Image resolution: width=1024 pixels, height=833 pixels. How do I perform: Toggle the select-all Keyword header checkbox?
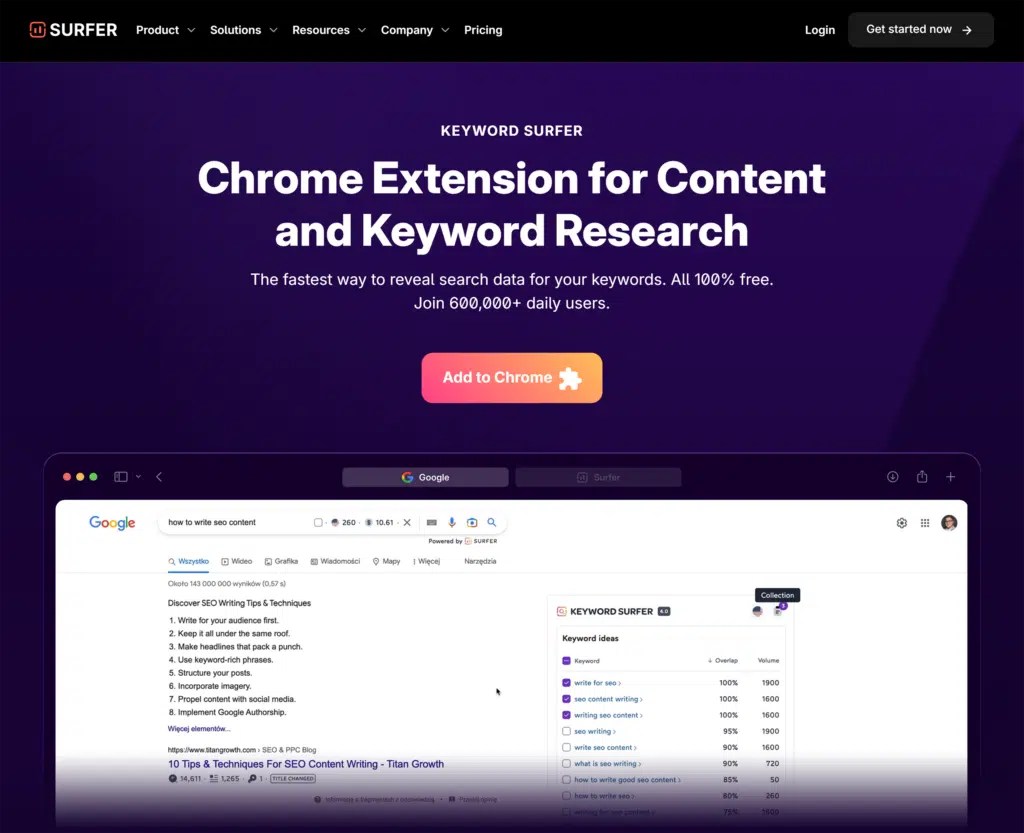567,661
